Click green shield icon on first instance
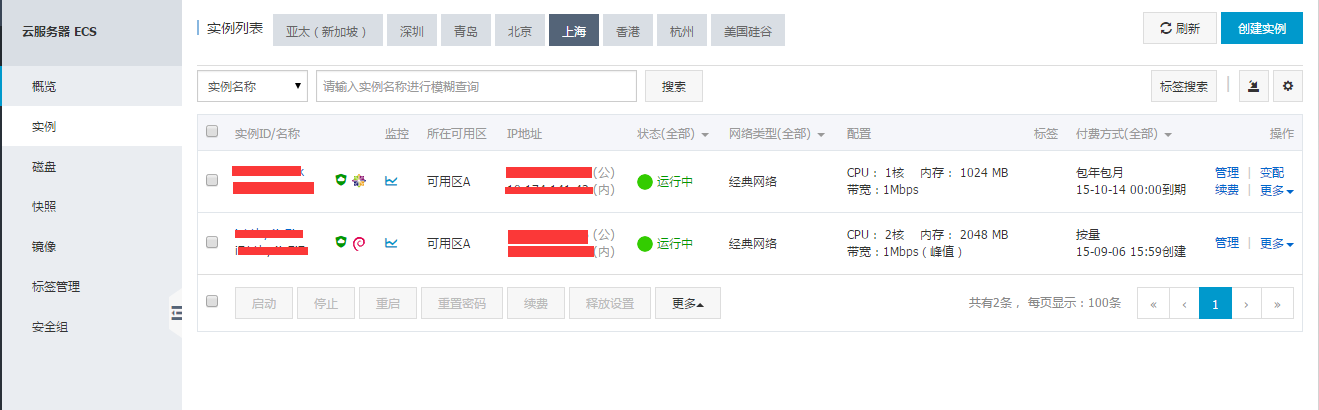This screenshot has height=410, width=1319. coord(341,180)
